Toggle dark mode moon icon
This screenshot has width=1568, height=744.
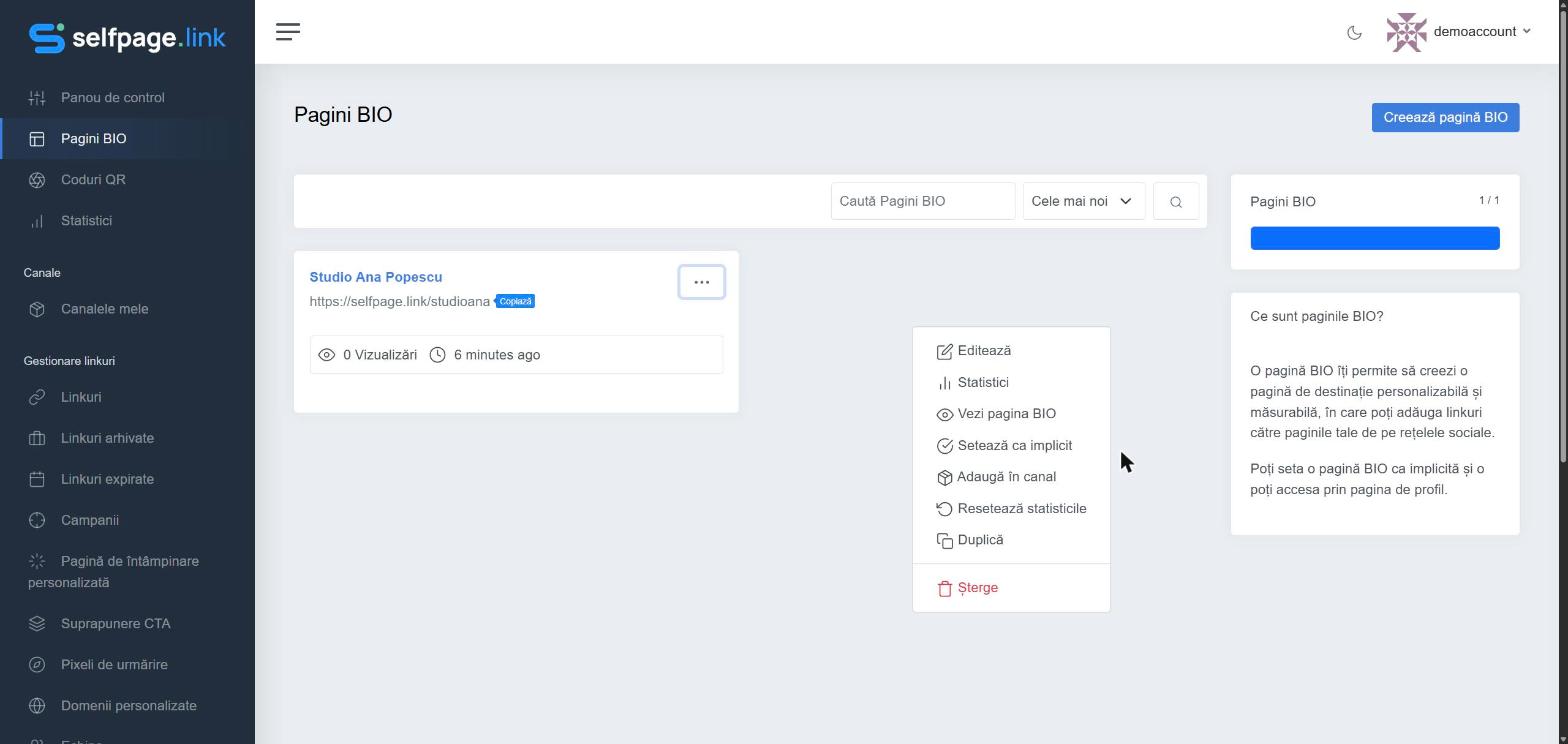coord(1354,32)
